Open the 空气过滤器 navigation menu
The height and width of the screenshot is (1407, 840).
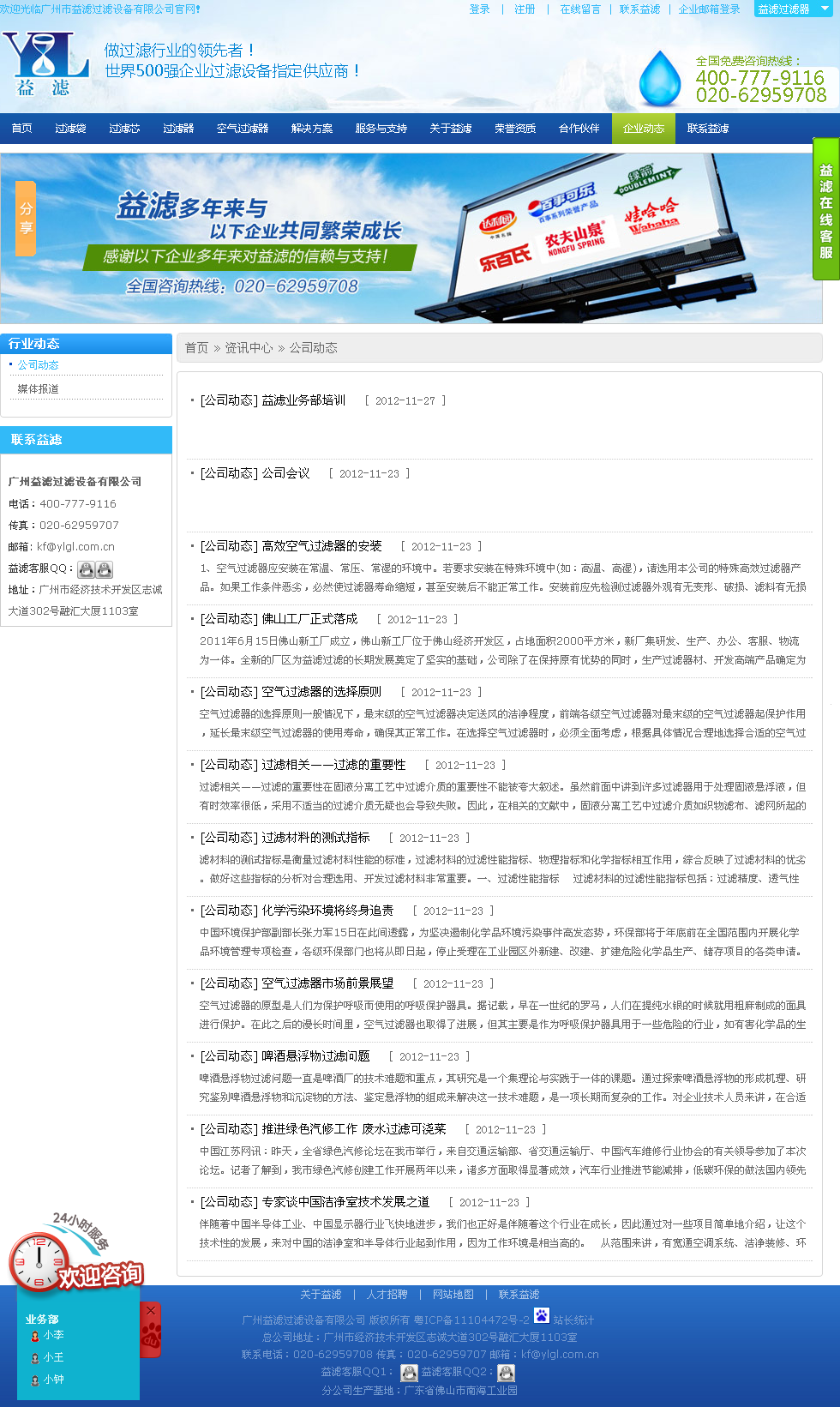point(243,129)
